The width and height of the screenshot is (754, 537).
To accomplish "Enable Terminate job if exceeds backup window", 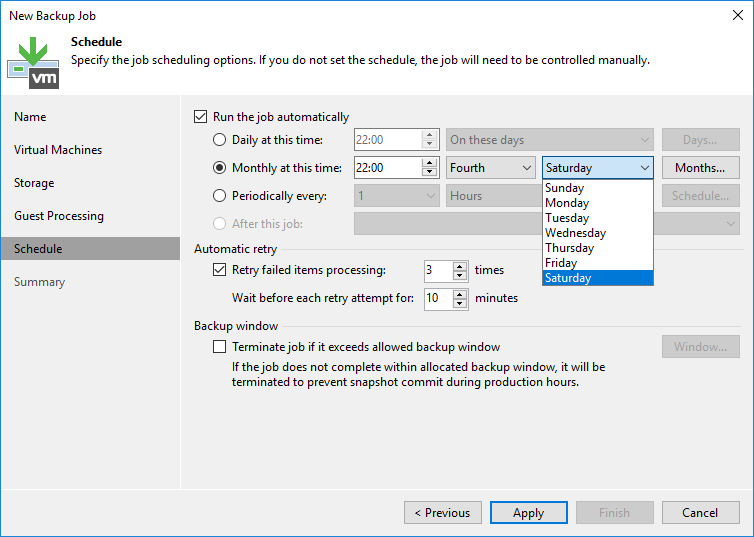I will coord(220,347).
